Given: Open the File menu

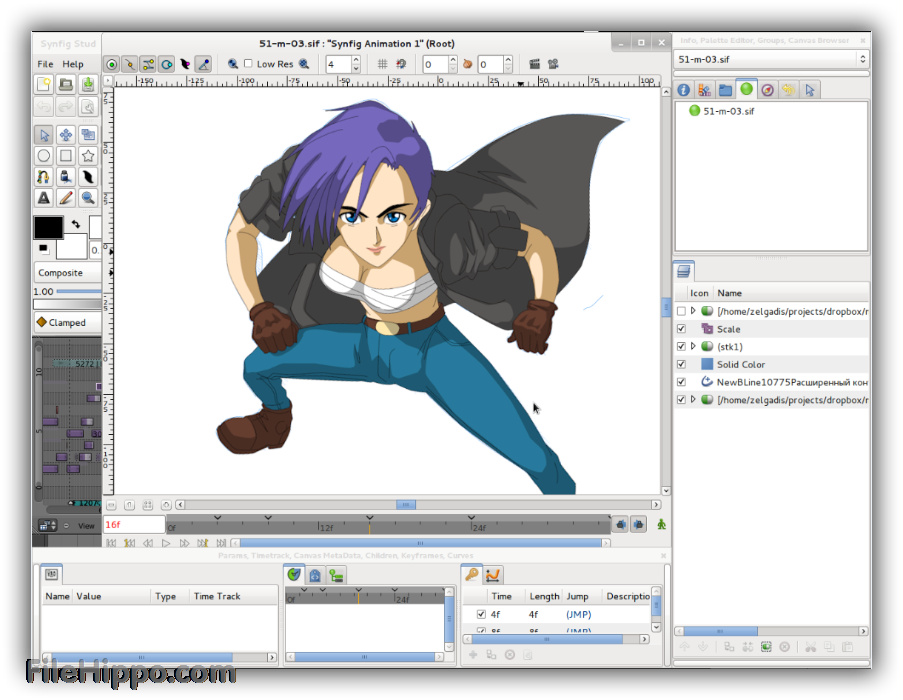Looking at the screenshot, I should tap(45, 64).
